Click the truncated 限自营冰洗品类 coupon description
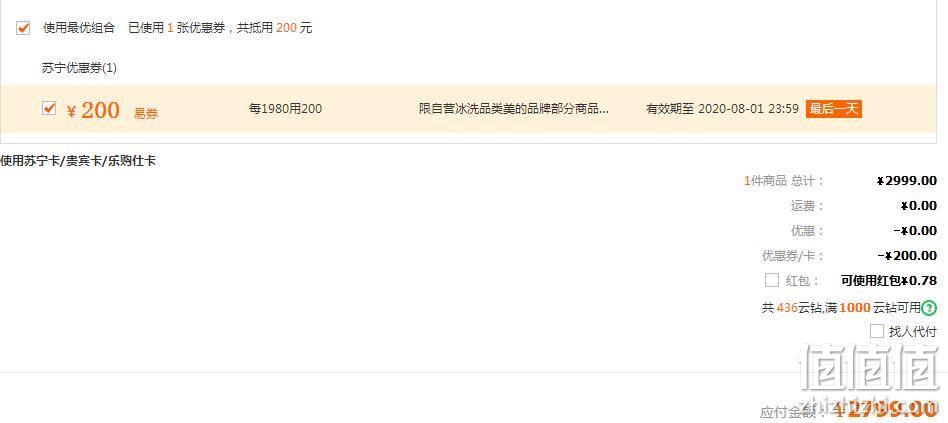Screen dimensions: 948x423 pyautogui.click(x=514, y=109)
